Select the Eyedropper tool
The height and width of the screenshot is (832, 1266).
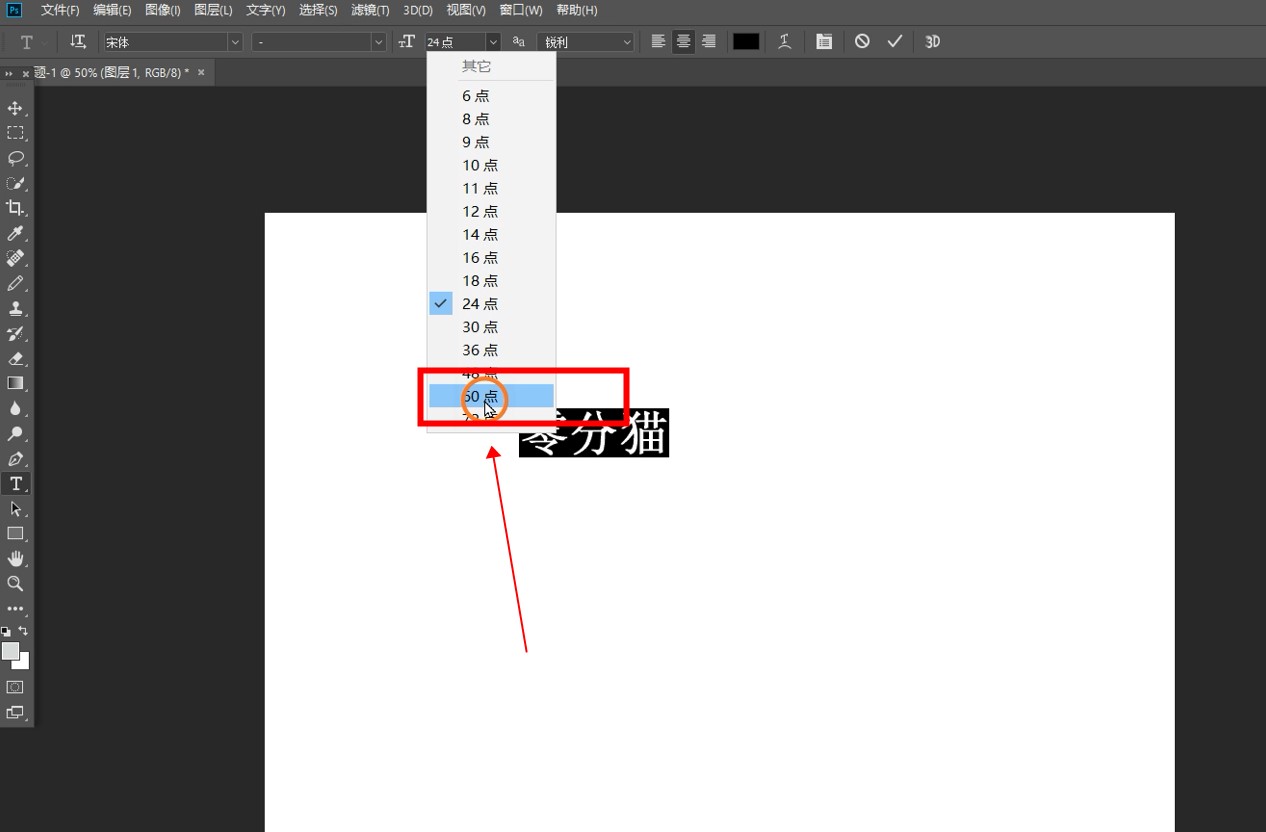tap(15, 234)
